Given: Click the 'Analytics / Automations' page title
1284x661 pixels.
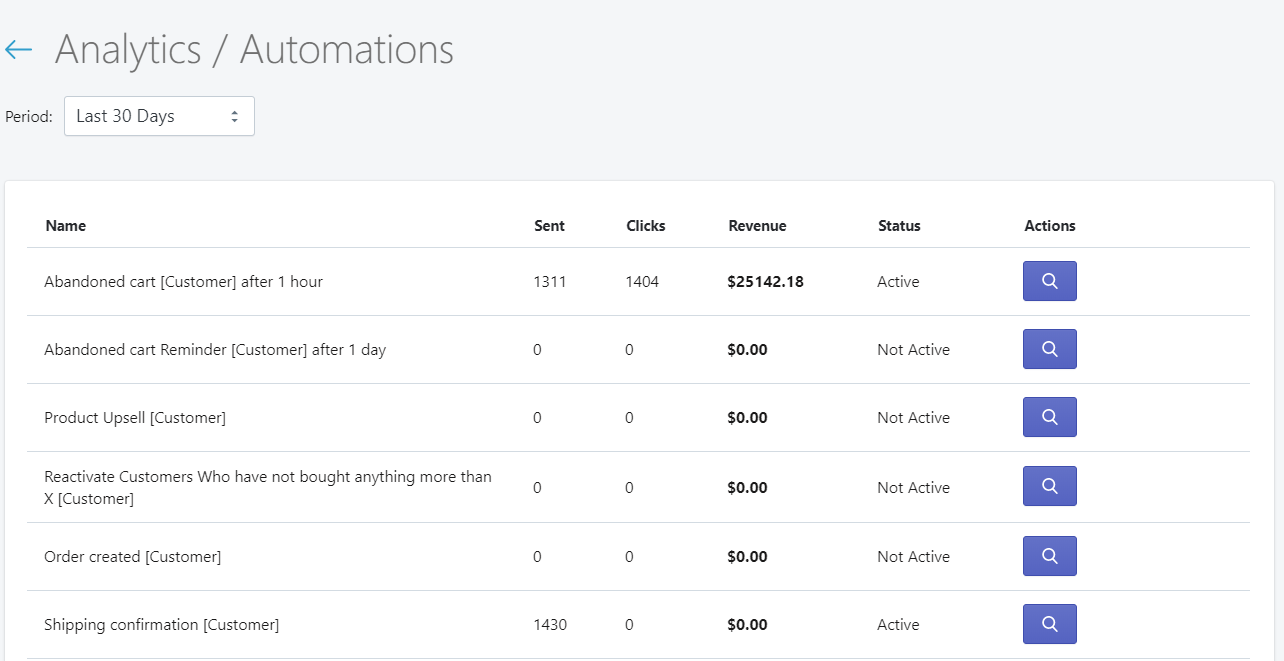Looking at the screenshot, I should (x=254, y=50).
